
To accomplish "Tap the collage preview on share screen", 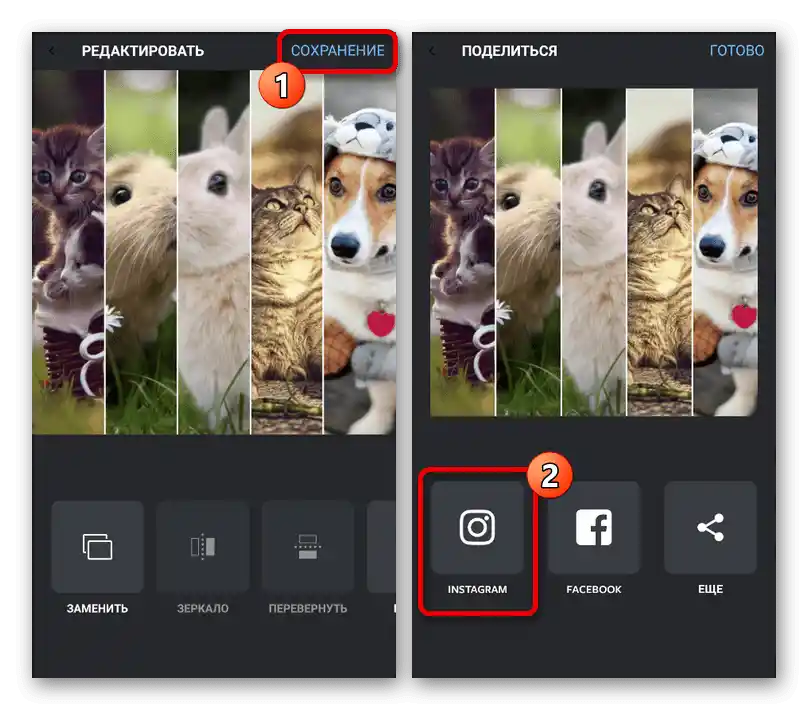I will coord(594,252).
